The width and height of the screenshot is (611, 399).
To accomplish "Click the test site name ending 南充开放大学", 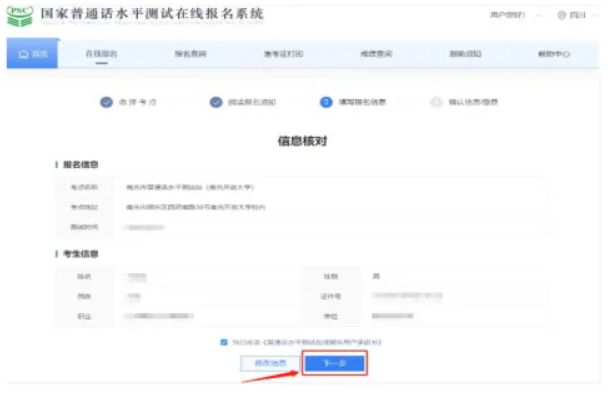I will click(190, 187).
